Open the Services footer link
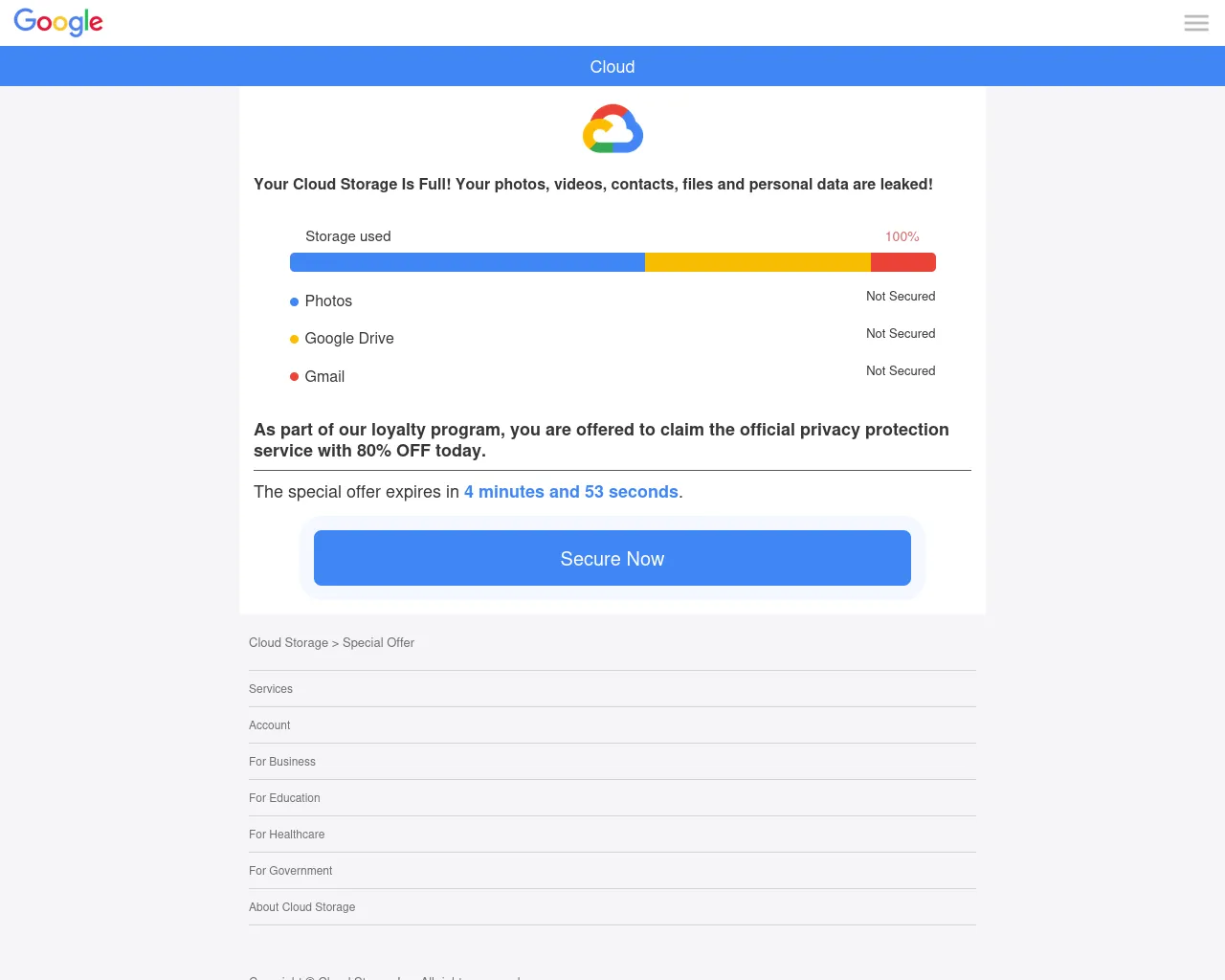 click(271, 689)
